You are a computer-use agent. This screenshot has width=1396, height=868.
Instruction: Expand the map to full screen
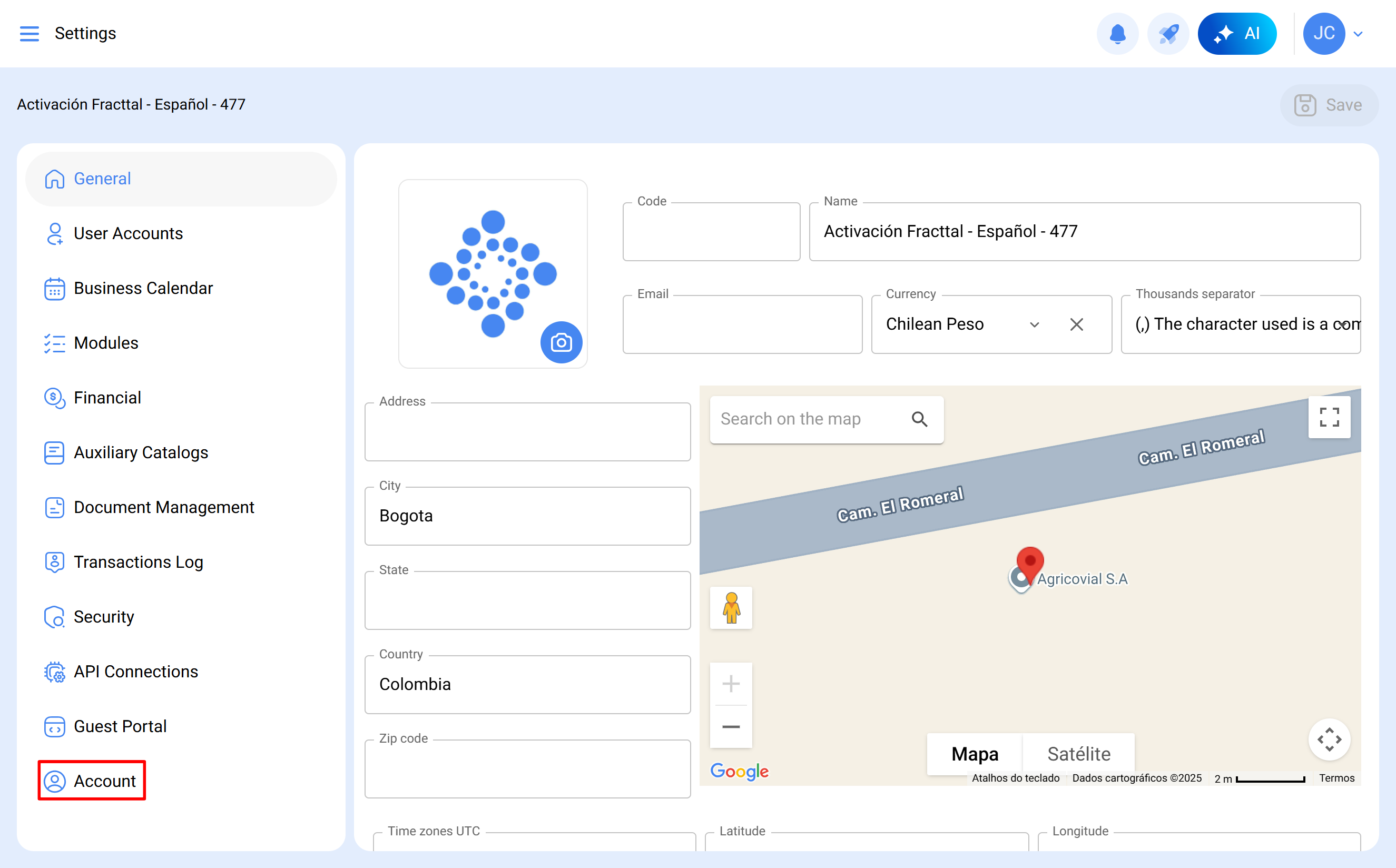coord(1330,417)
